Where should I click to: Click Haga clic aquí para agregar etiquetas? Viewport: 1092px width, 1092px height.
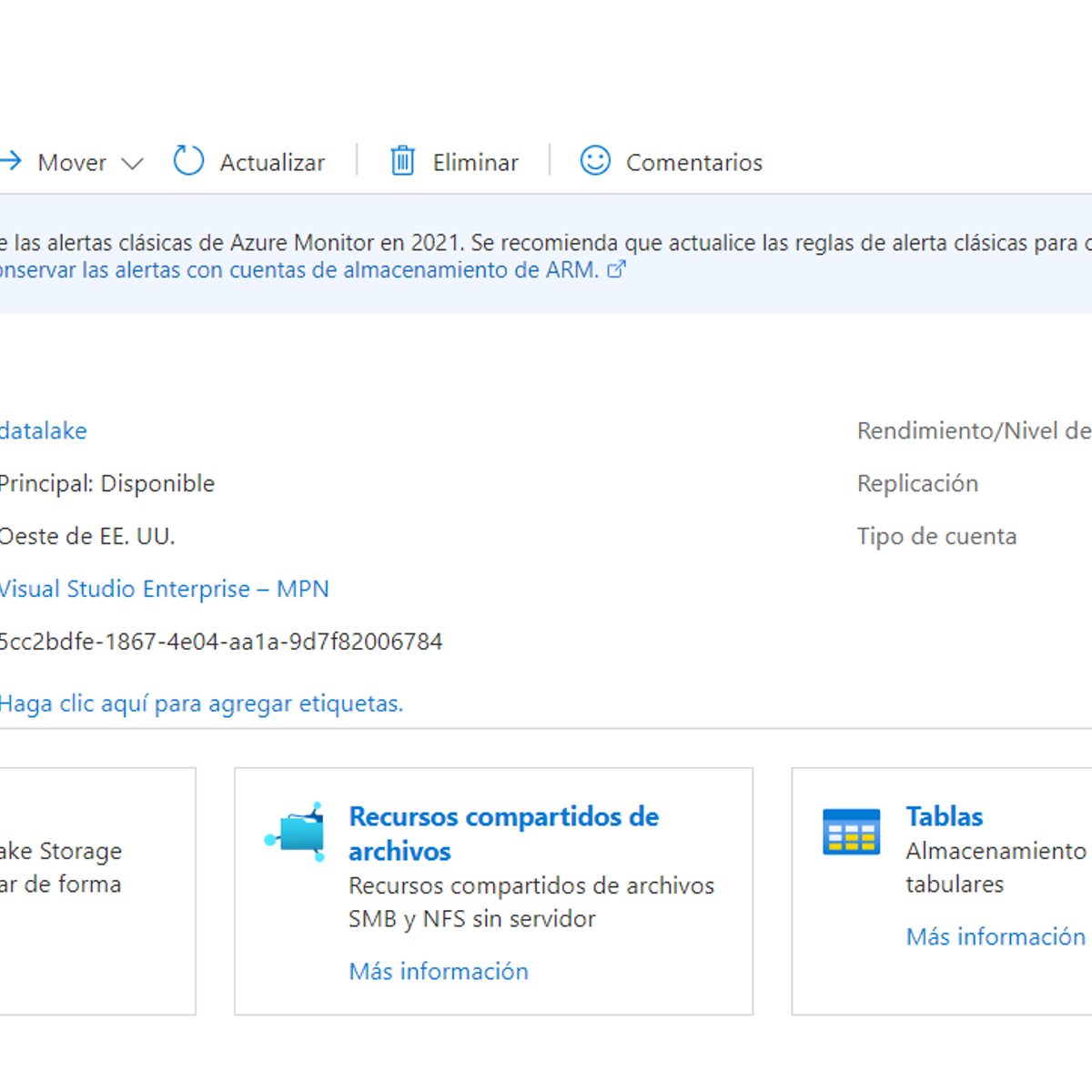coord(201,703)
